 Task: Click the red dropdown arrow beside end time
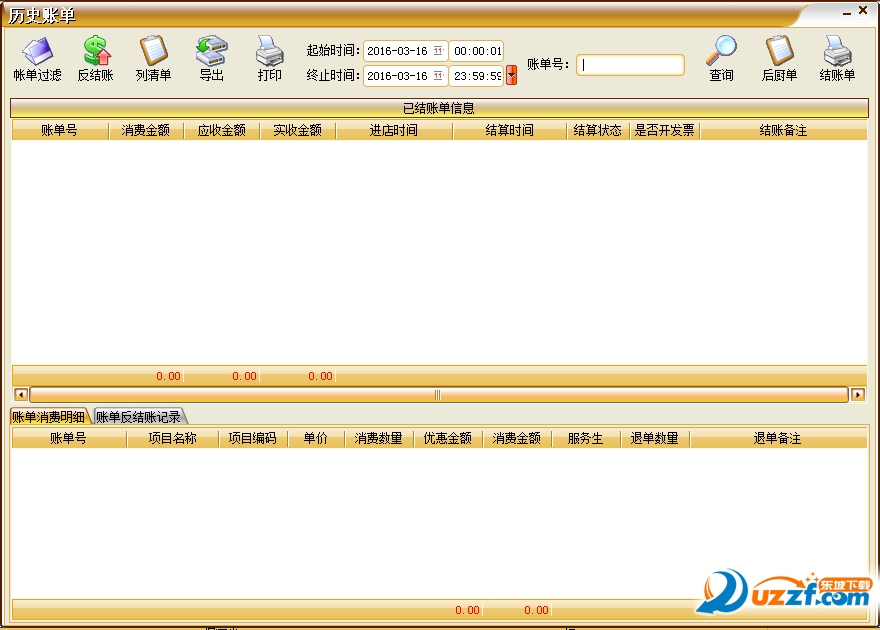[x=511, y=75]
